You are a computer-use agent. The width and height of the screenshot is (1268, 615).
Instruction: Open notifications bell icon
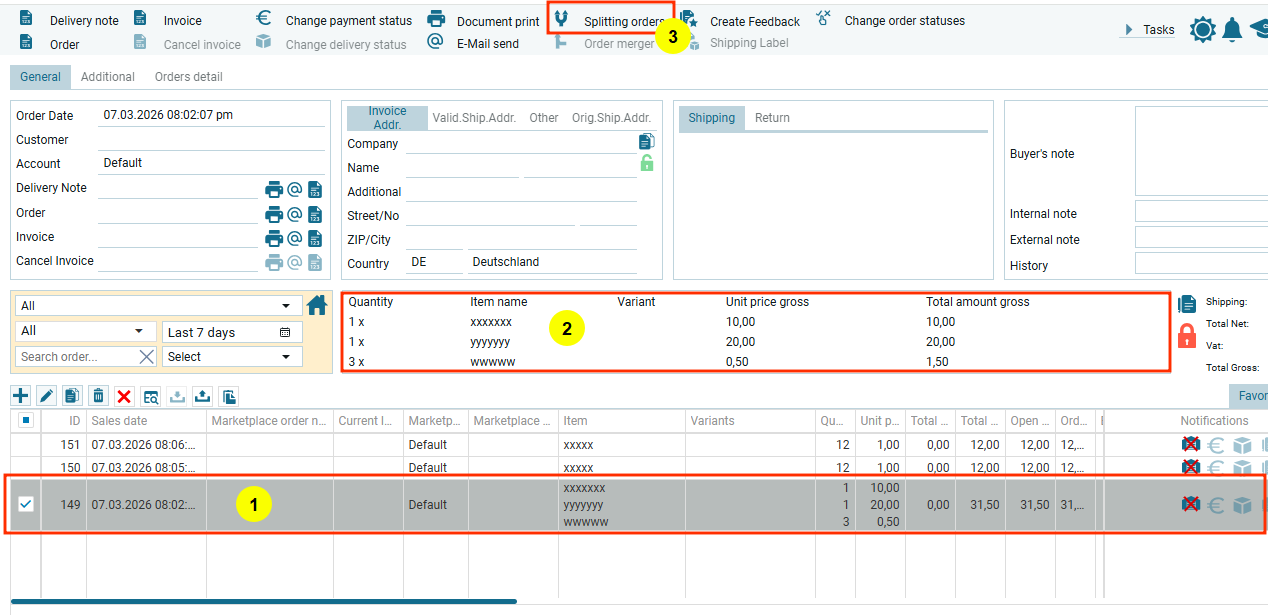[1232, 30]
